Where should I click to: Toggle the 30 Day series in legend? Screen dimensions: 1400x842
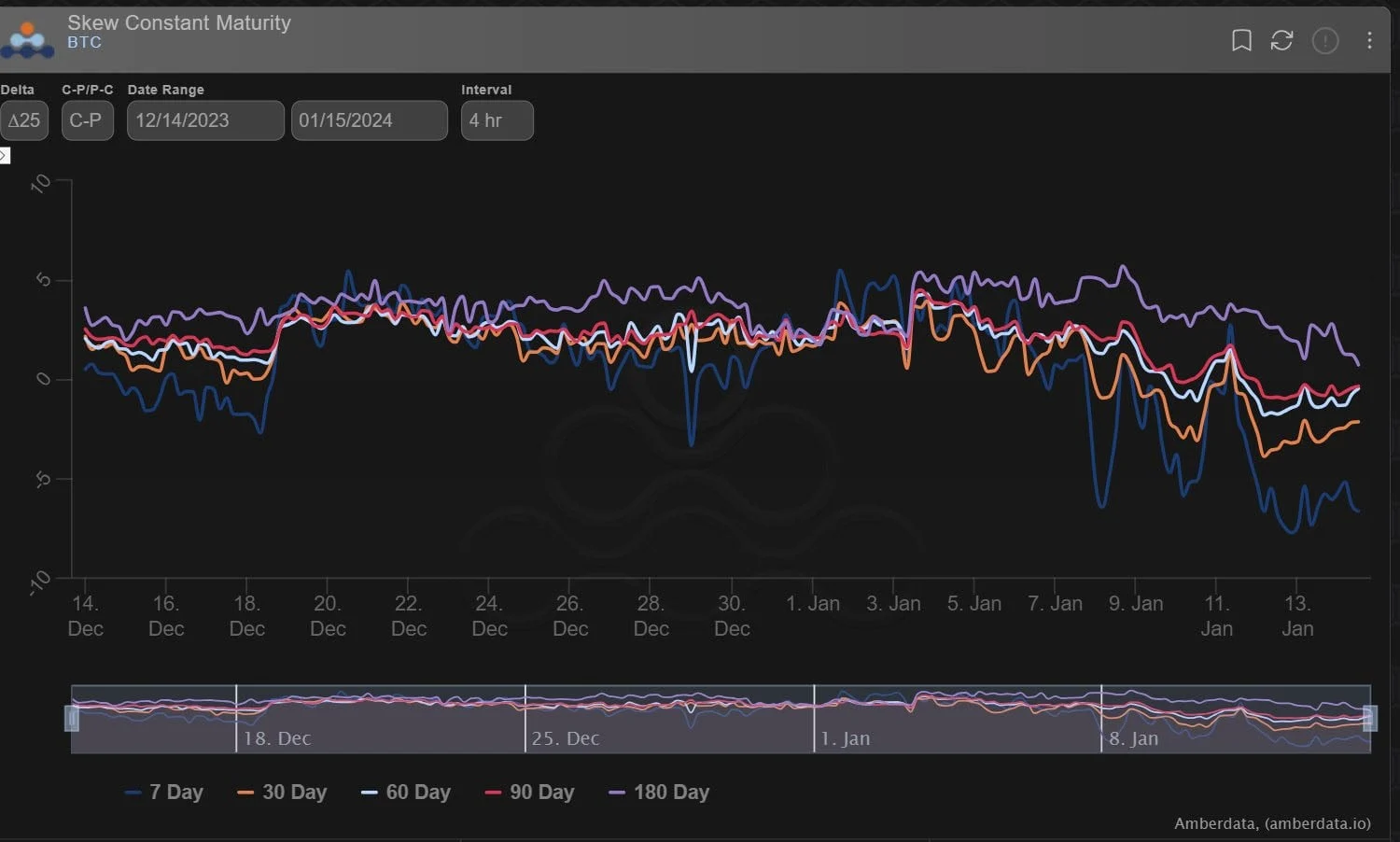point(282,793)
